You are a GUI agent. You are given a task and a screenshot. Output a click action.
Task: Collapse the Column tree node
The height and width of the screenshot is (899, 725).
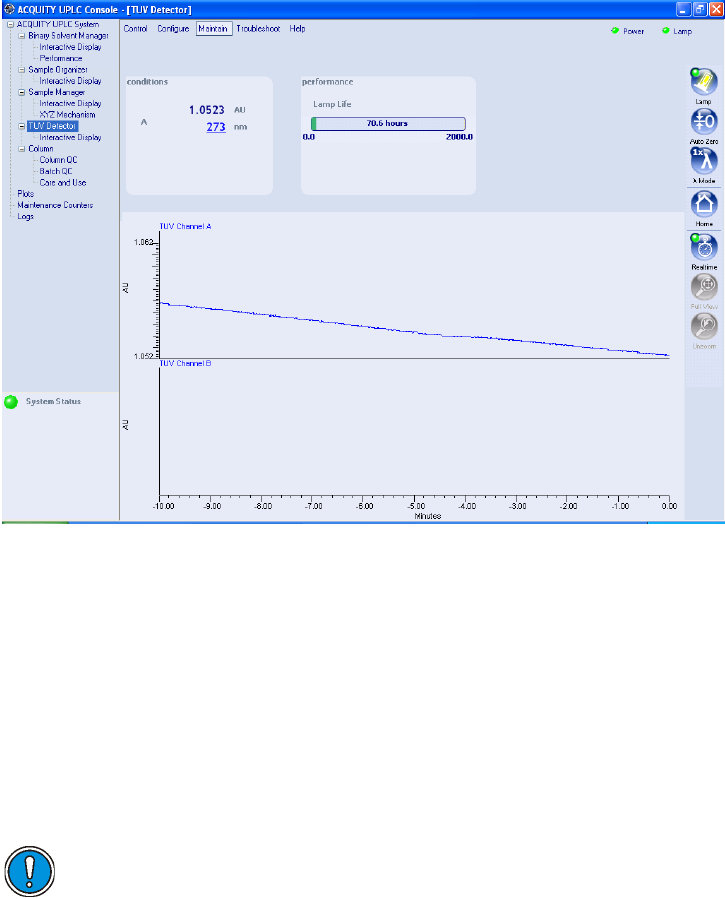click(22, 149)
